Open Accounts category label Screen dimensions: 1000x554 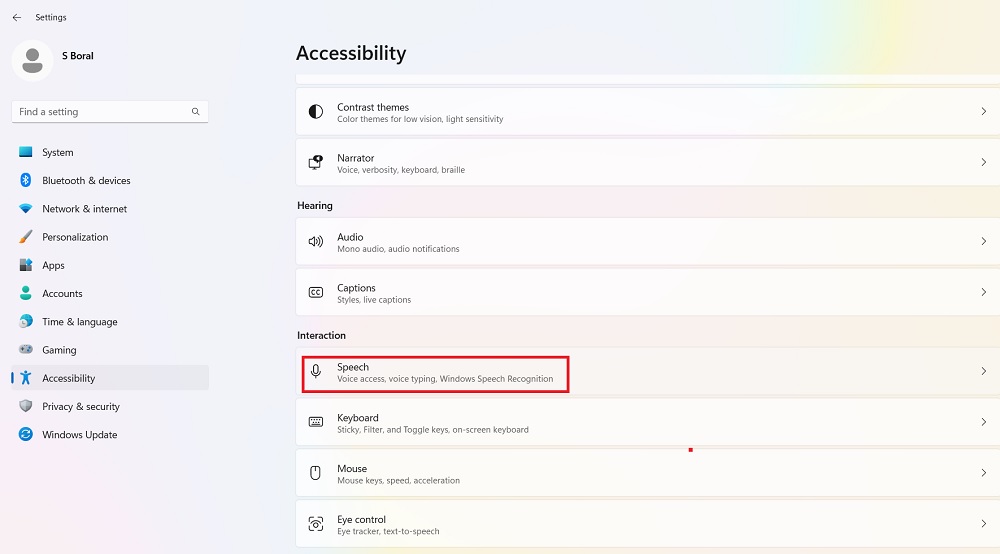pos(62,293)
